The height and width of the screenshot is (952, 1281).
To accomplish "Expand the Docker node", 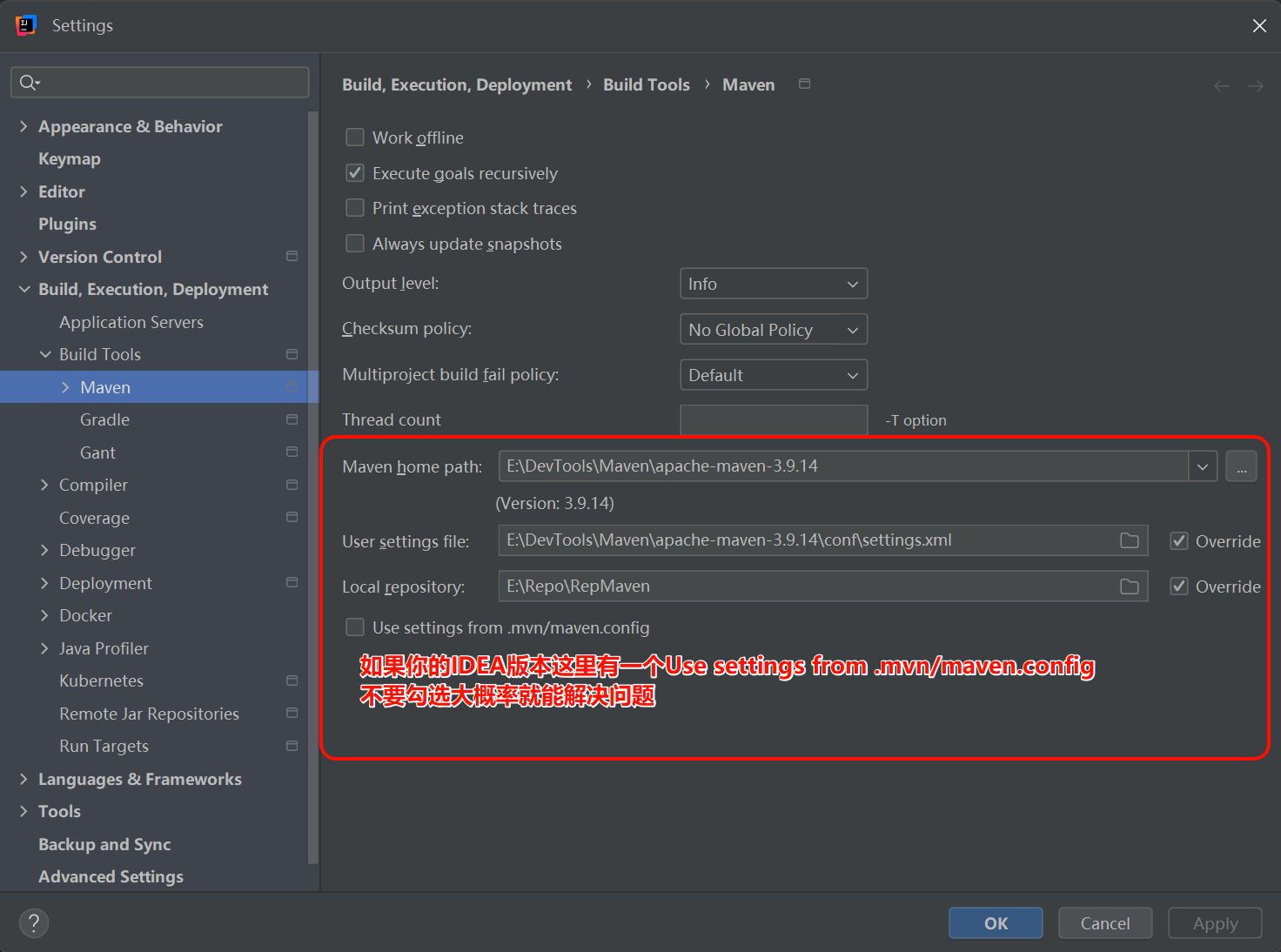I will coord(44,615).
